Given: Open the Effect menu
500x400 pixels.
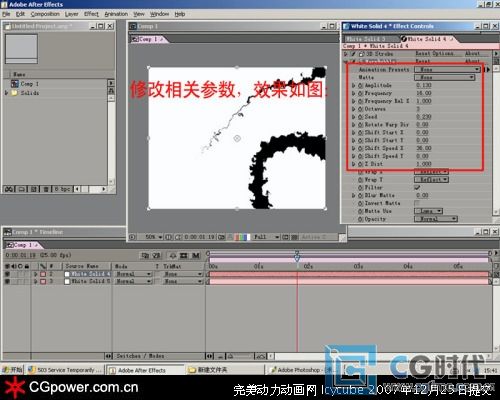Looking at the screenshot, I should (x=91, y=14).
